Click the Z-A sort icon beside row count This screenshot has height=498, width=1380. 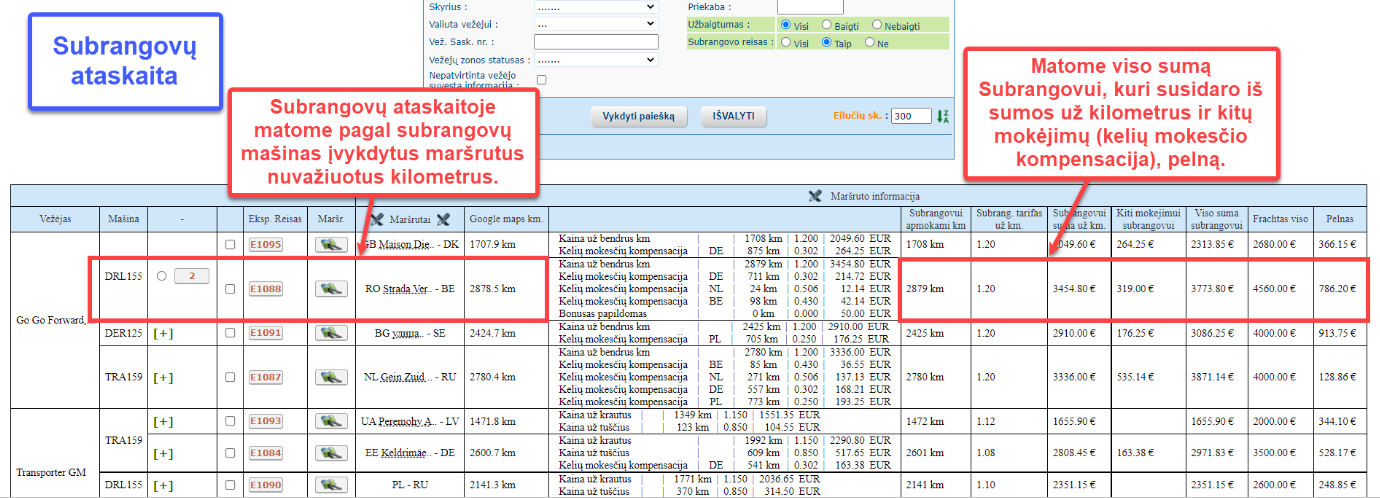(943, 116)
